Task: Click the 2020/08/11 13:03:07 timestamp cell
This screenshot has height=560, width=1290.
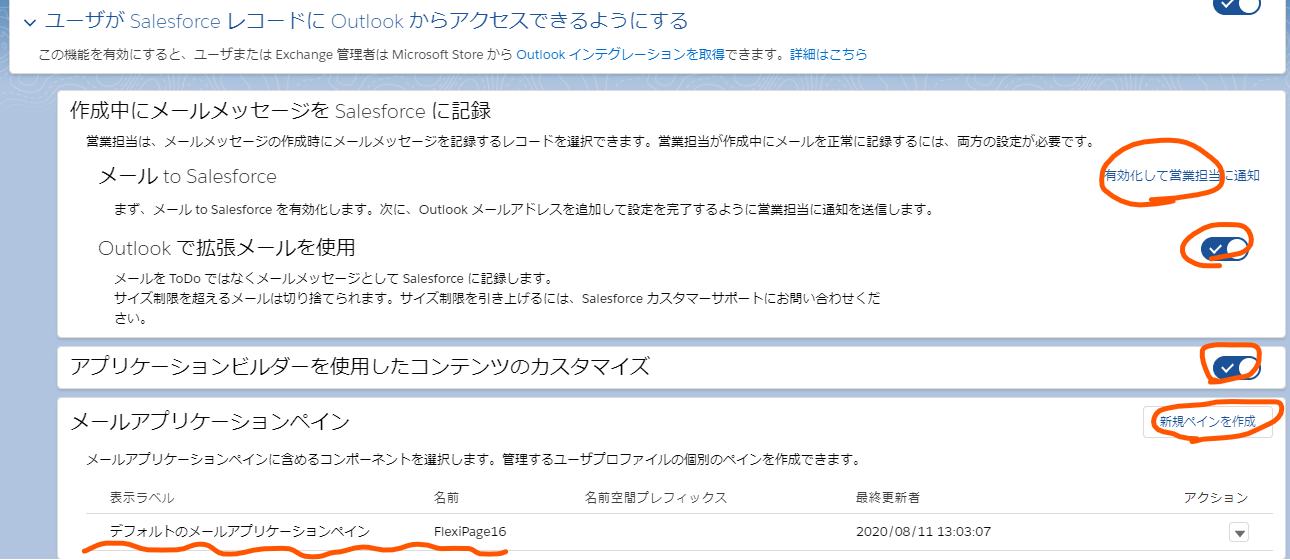Action: click(x=923, y=531)
